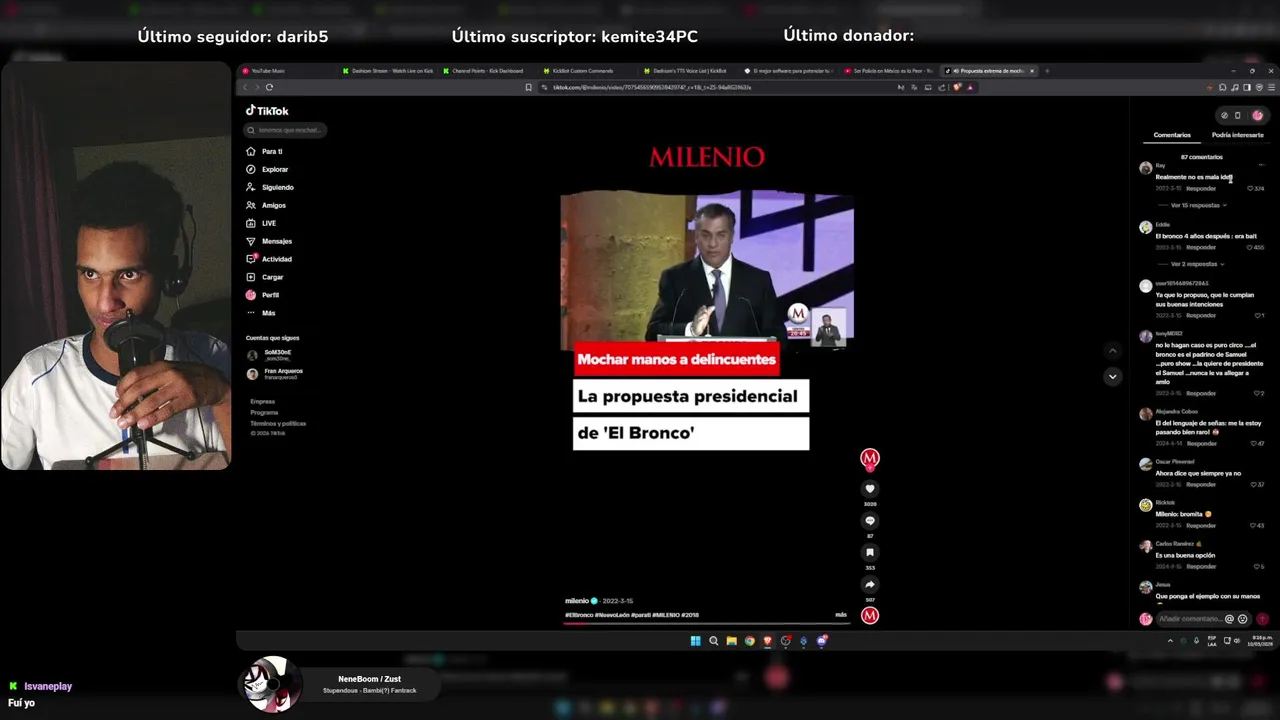Screen dimensions: 1280x720
Task: Open Perfil in TikTok sidebar
Action: pos(263,295)
